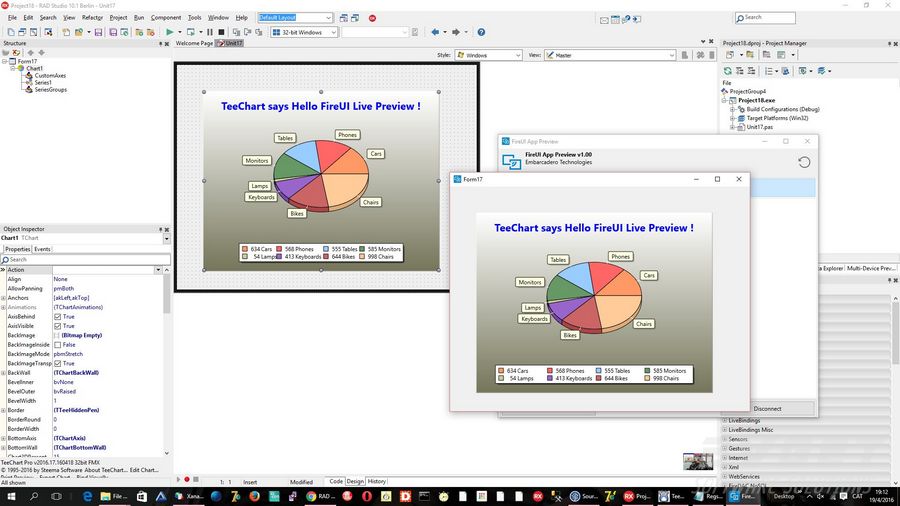
Task: Click the Move Up arrow in Structure panel
Action: [x=30, y=52]
